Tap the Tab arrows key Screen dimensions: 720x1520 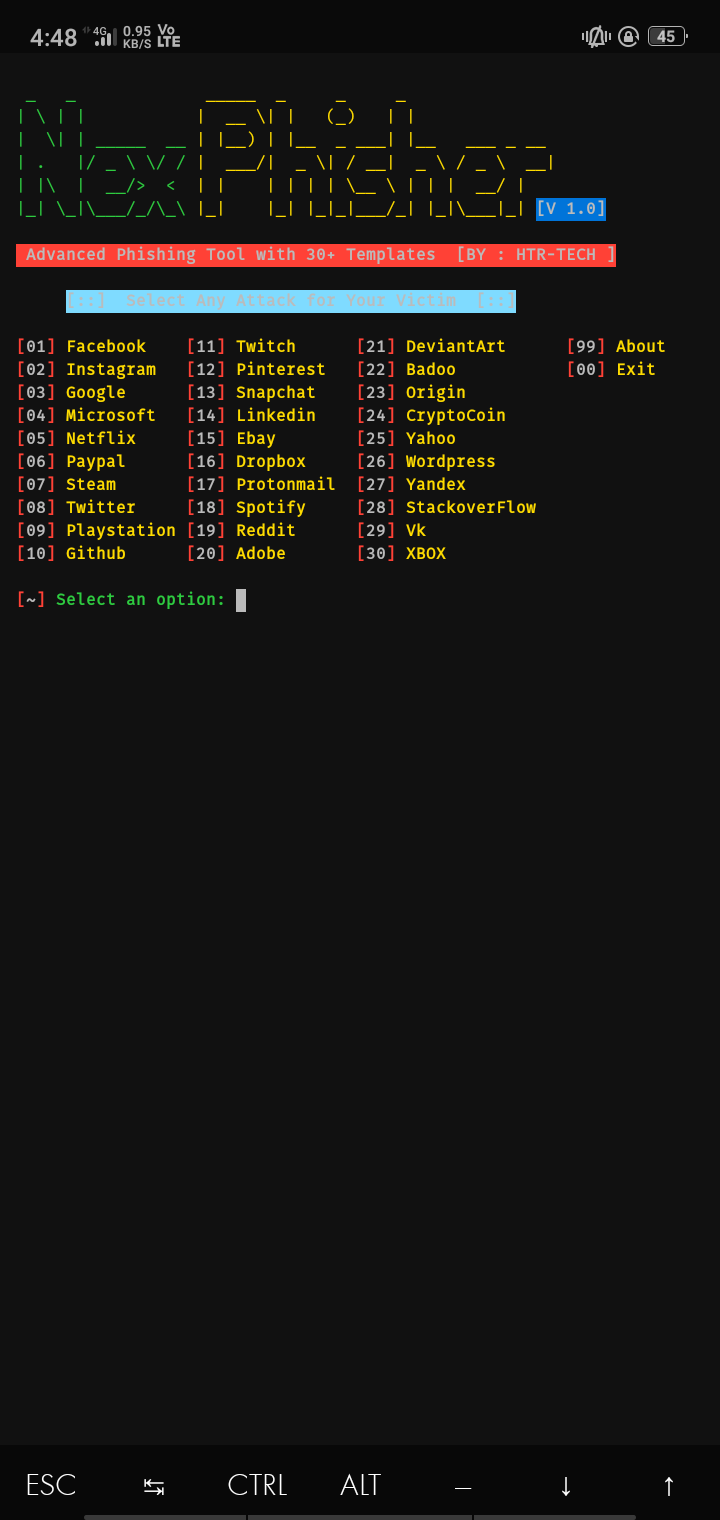(154, 1485)
